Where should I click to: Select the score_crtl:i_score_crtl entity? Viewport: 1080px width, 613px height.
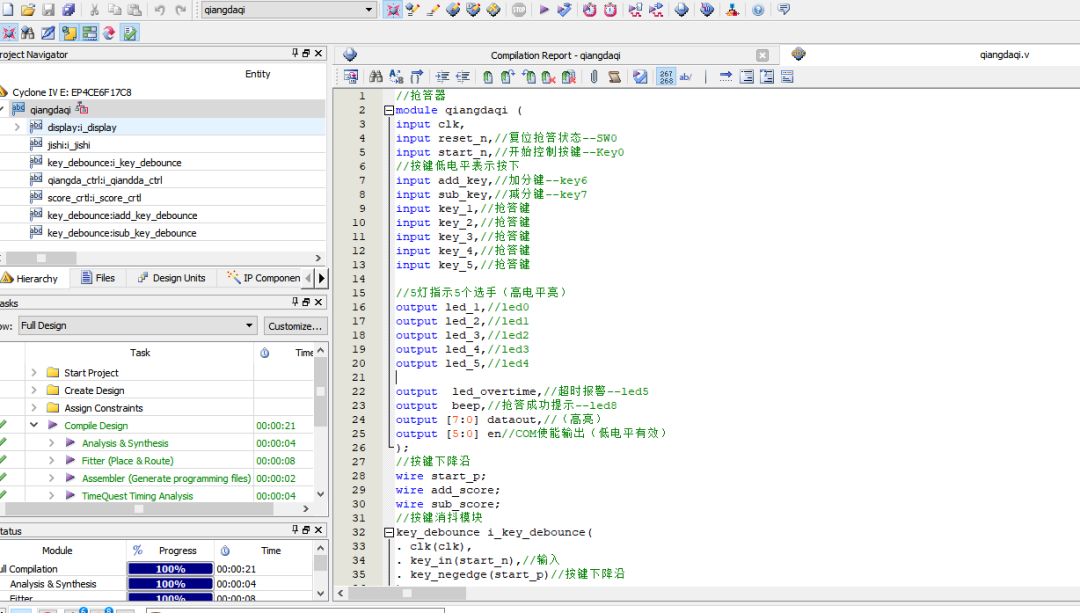click(x=94, y=198)
